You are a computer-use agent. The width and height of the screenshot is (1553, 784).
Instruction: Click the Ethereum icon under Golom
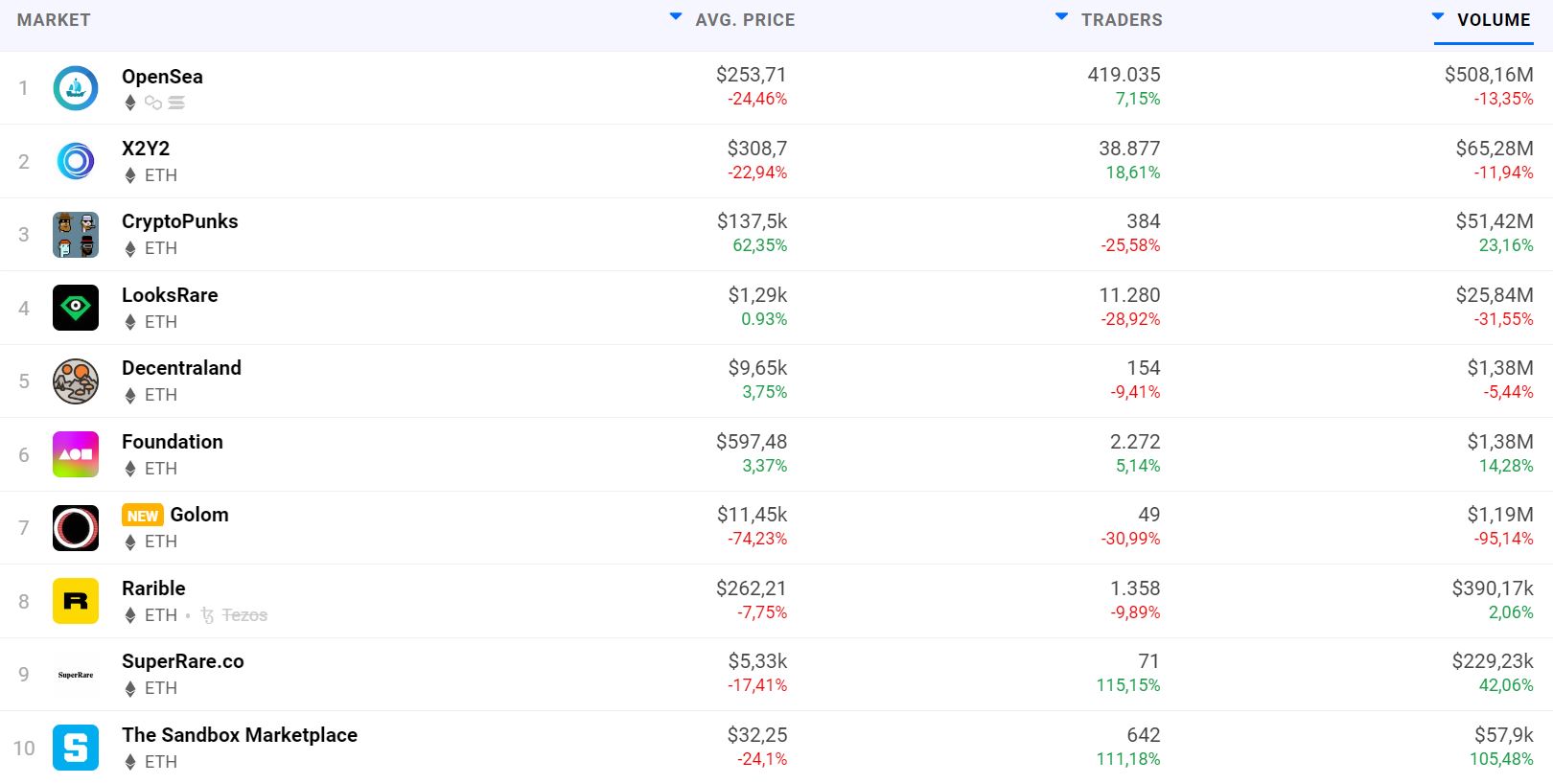point(130,542)
